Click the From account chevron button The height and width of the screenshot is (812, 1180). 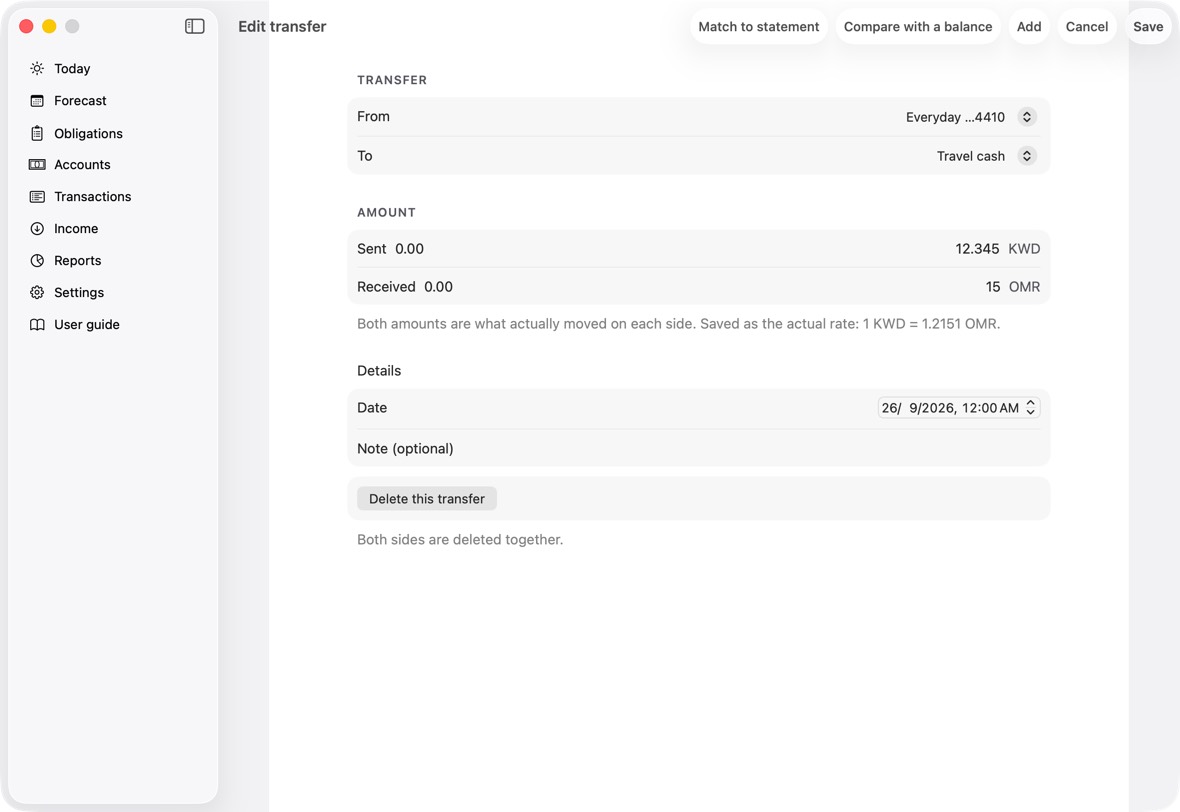pyautogui.click(x=1026, y=117)
